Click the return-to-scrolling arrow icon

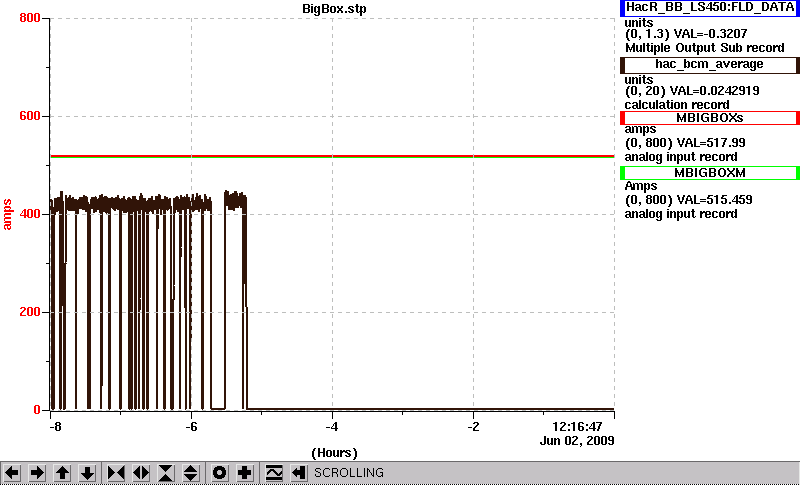pyautogui.click(x=299, y=473)
